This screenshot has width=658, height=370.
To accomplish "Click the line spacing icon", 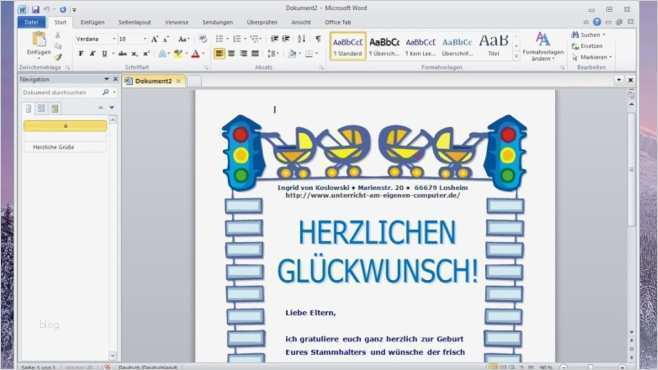I will click(272, 54).
